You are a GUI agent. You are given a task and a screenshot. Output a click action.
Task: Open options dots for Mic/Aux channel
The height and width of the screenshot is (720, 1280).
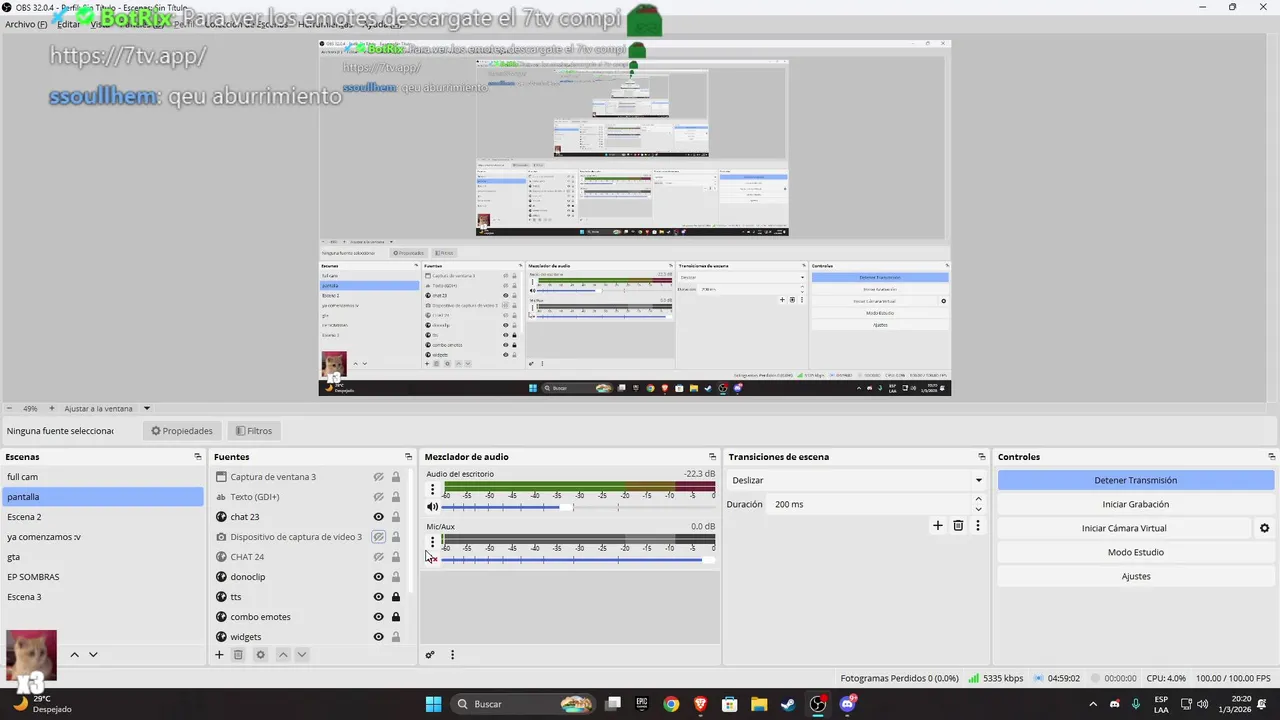pos(432,542)
